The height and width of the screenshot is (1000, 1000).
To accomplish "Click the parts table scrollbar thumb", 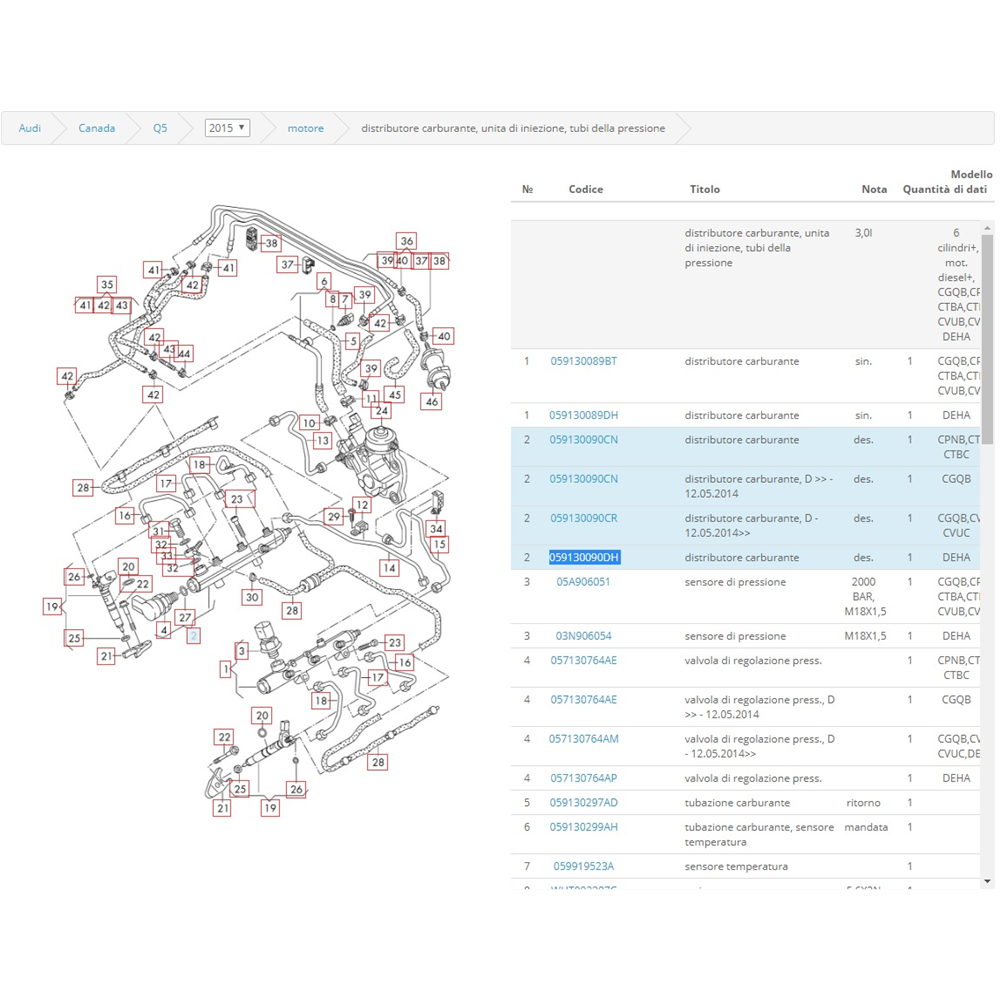I will (987, 339).
